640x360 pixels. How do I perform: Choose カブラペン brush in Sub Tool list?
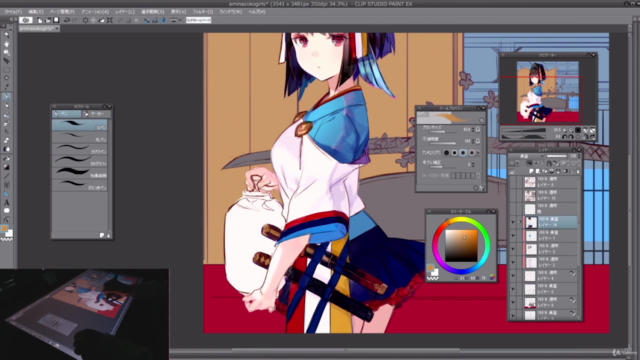click(x=80, y=149)
